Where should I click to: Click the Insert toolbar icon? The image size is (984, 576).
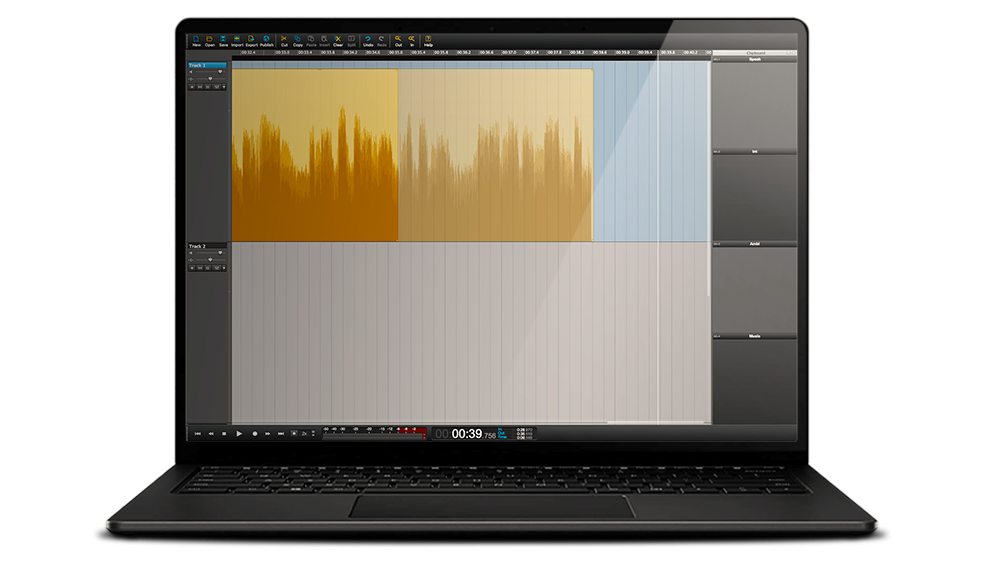click(324, 41)
